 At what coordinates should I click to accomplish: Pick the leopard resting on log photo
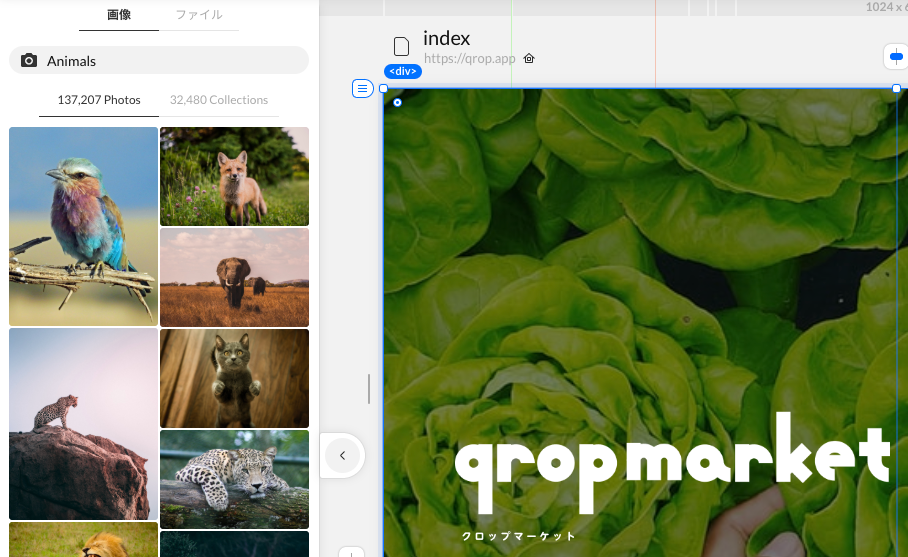pos(235,479)
